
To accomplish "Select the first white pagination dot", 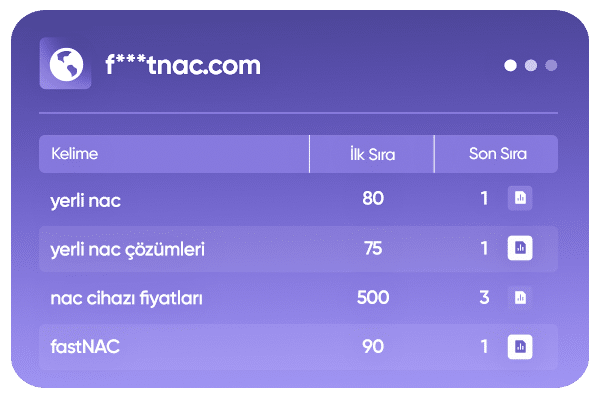I will [511, 66].
